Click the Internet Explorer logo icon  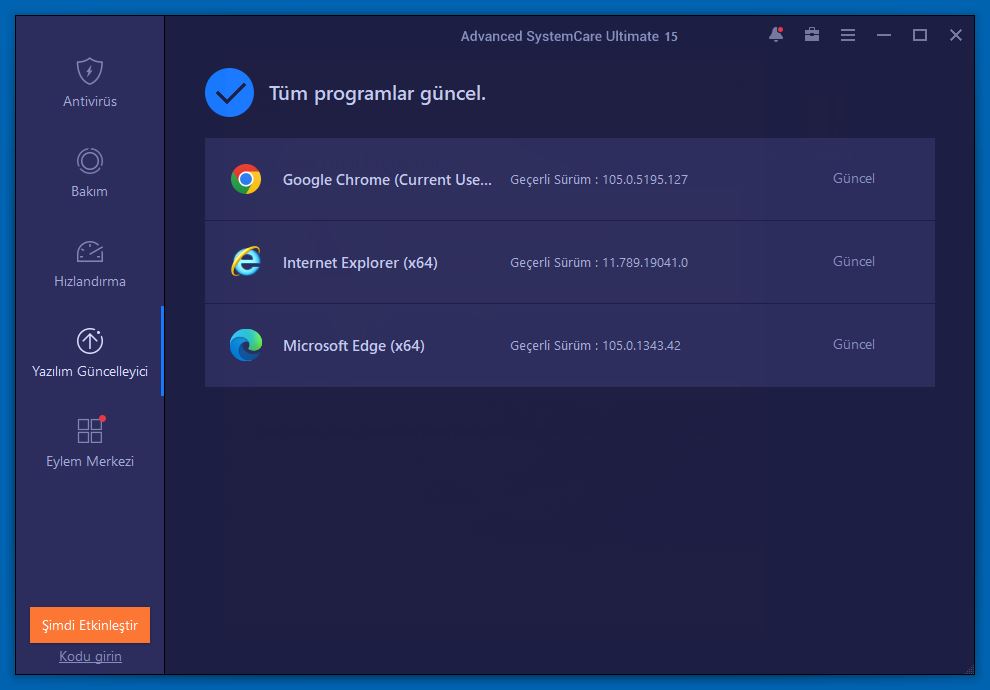click(246, 262)
